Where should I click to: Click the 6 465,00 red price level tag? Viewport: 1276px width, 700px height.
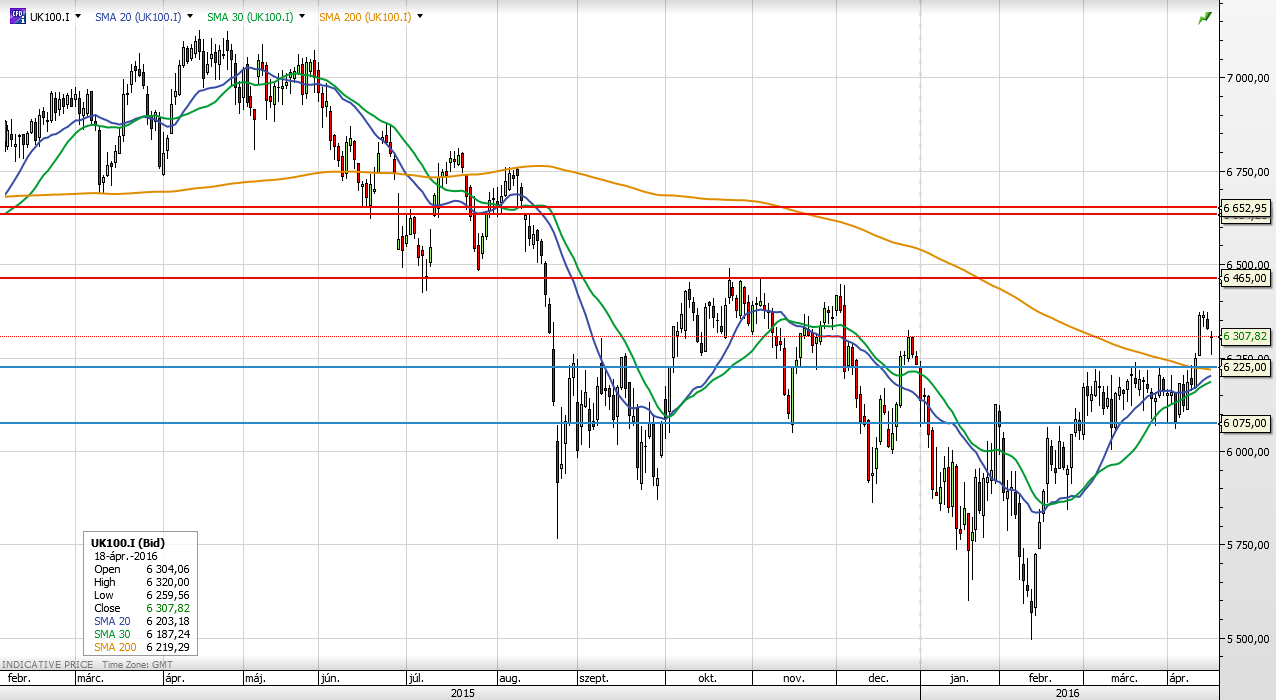(x=1245, y=278)
